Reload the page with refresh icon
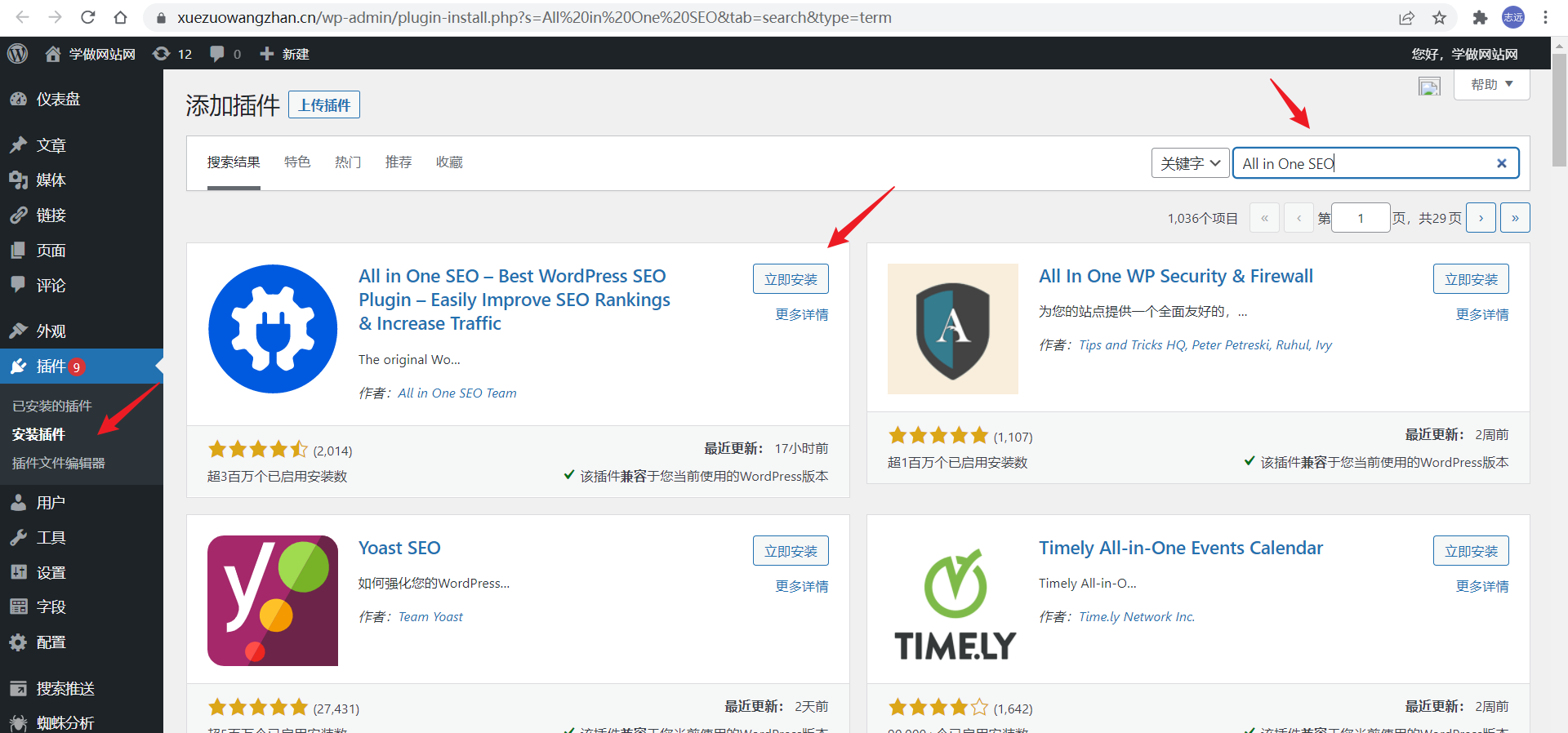This screenshot has width=1568, height=733. coord(88,17)
